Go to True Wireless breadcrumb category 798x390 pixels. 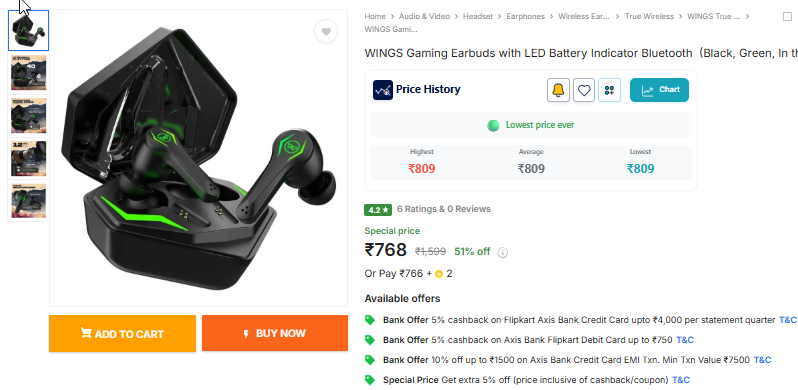(649, 16)
